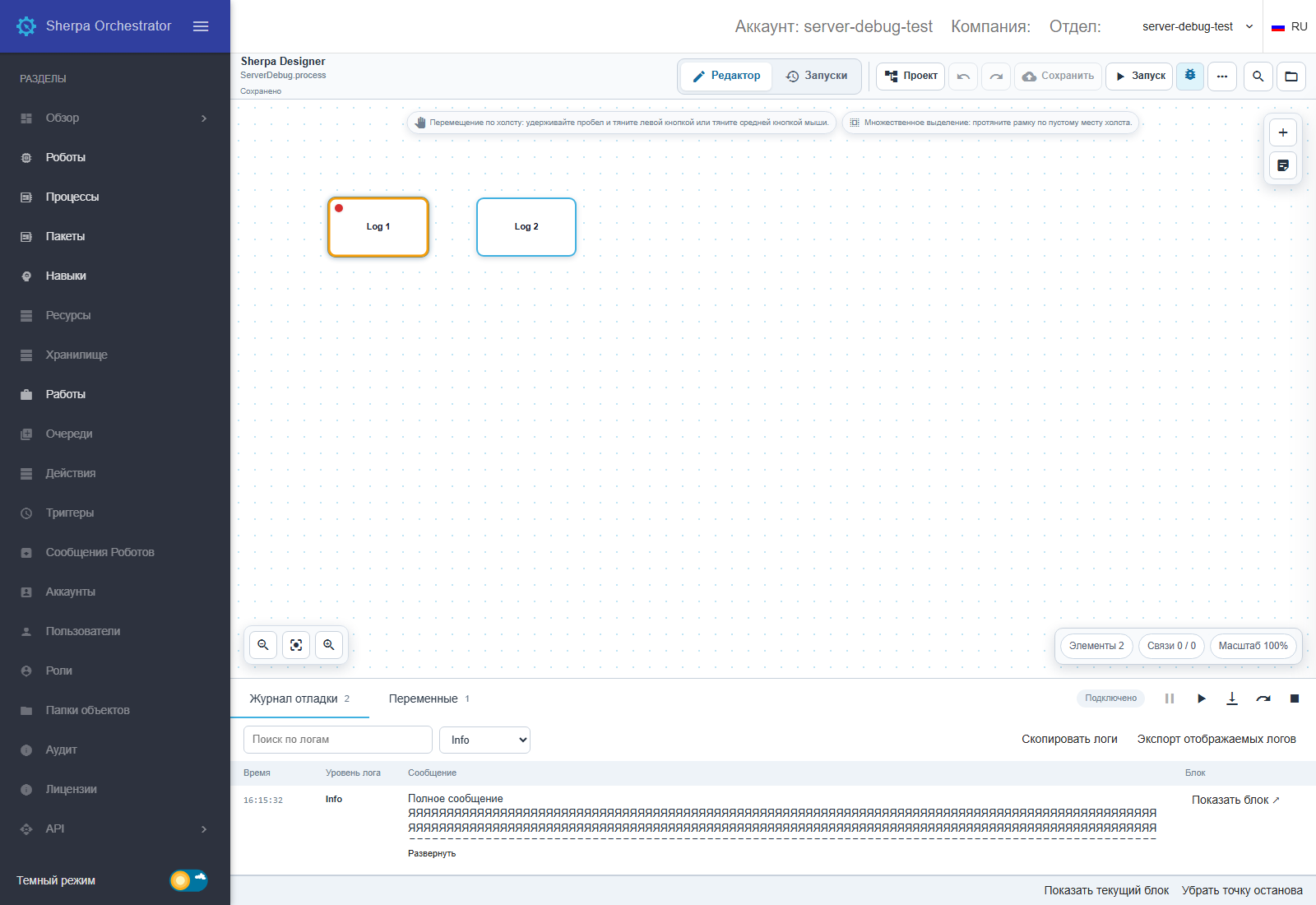Remove the red breakpoint on Log 1
Screen dimensions: 1316x905
[x=339, y=208]
